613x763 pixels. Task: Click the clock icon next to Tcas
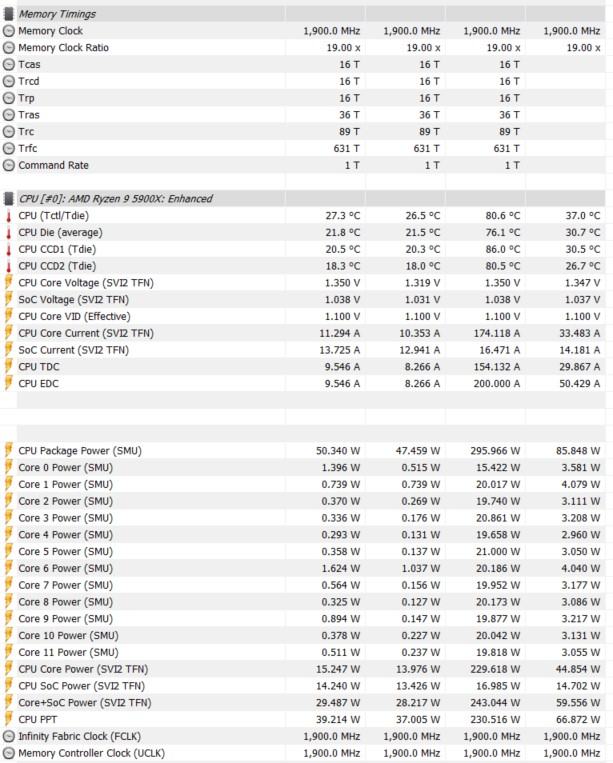[9, 65]
